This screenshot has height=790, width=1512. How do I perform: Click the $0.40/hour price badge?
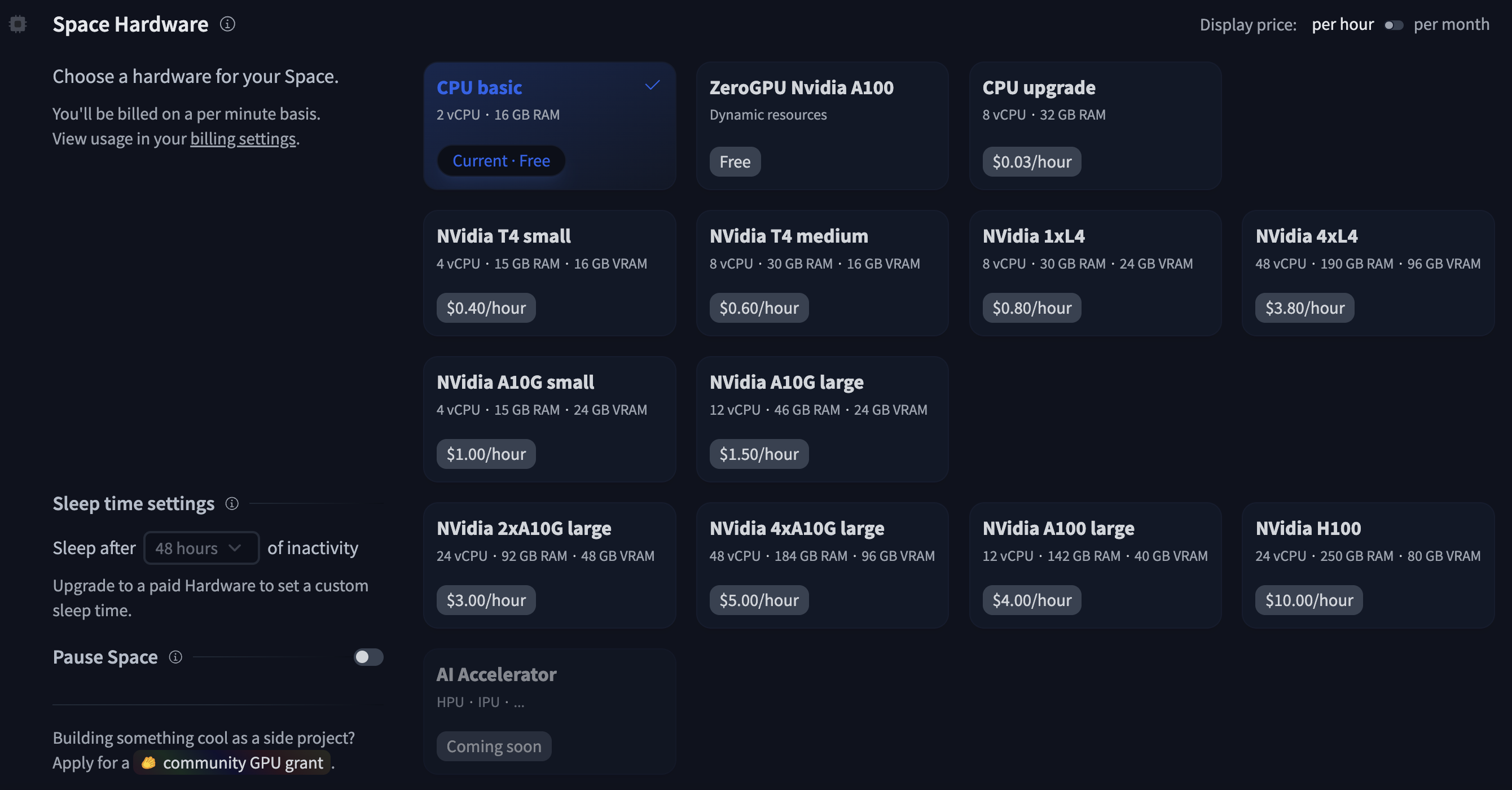pos(486,308)
